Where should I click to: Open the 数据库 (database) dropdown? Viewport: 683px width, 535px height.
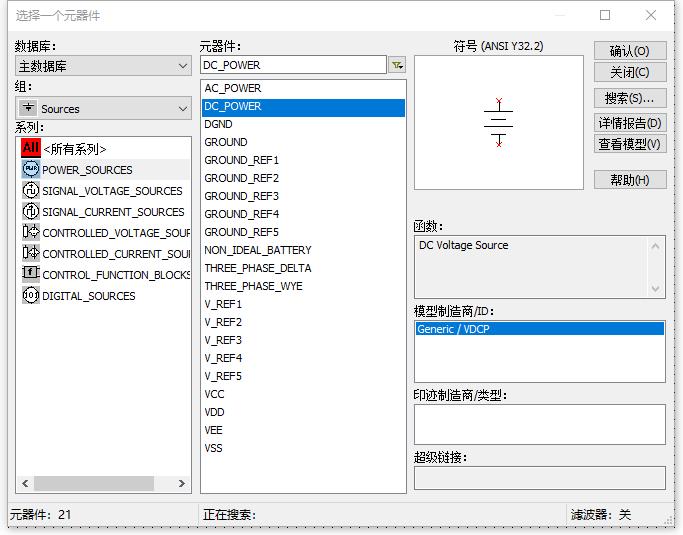tap(103, 66)
